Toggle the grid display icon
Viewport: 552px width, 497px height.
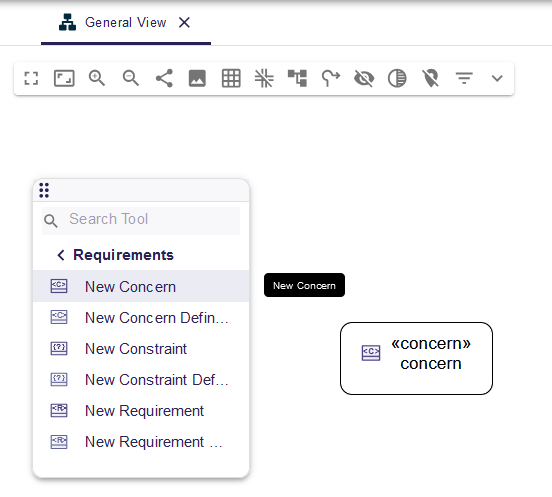231,78
